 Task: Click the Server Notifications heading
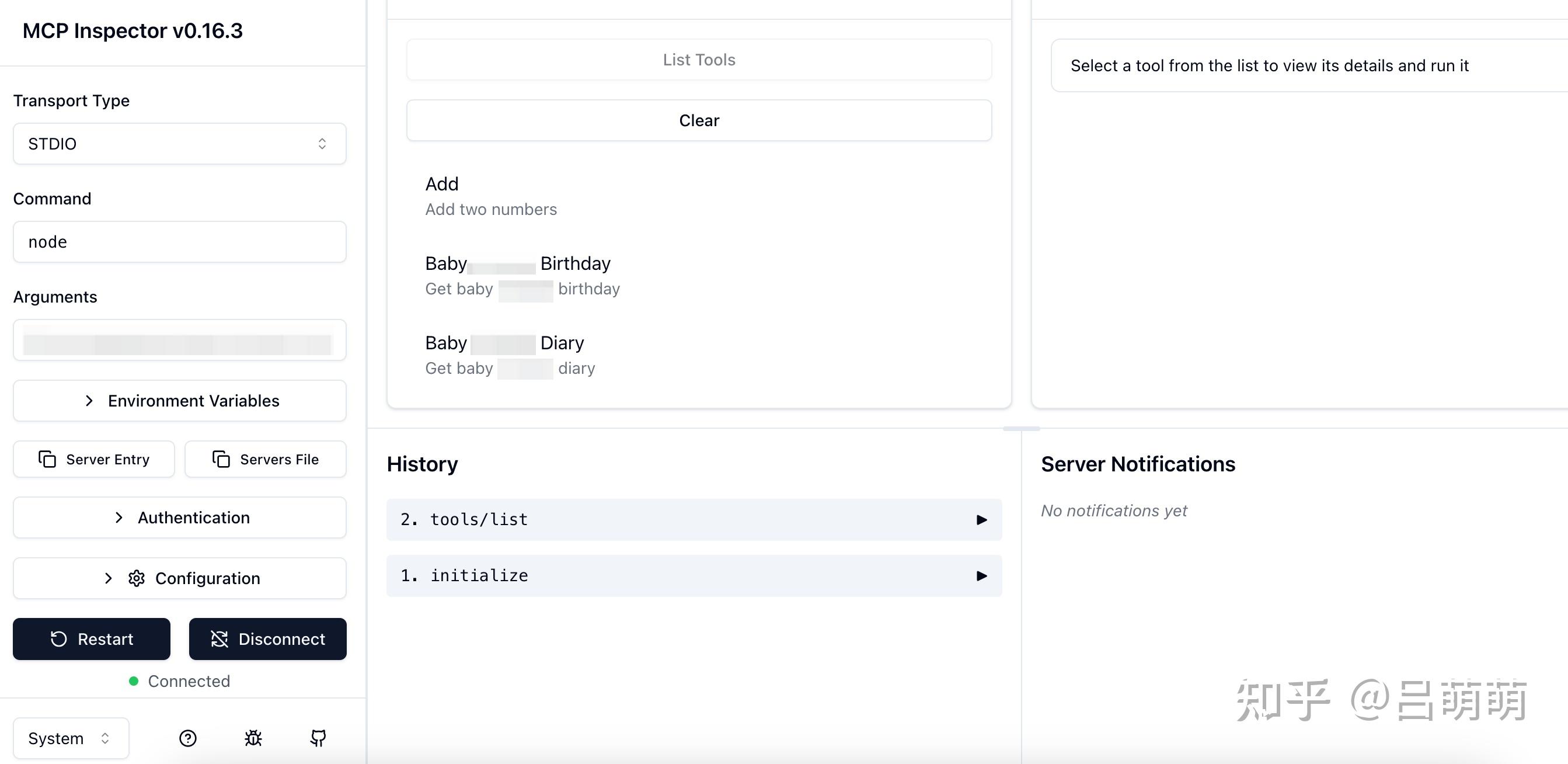pyautogui.click(x=1138, y=464)
